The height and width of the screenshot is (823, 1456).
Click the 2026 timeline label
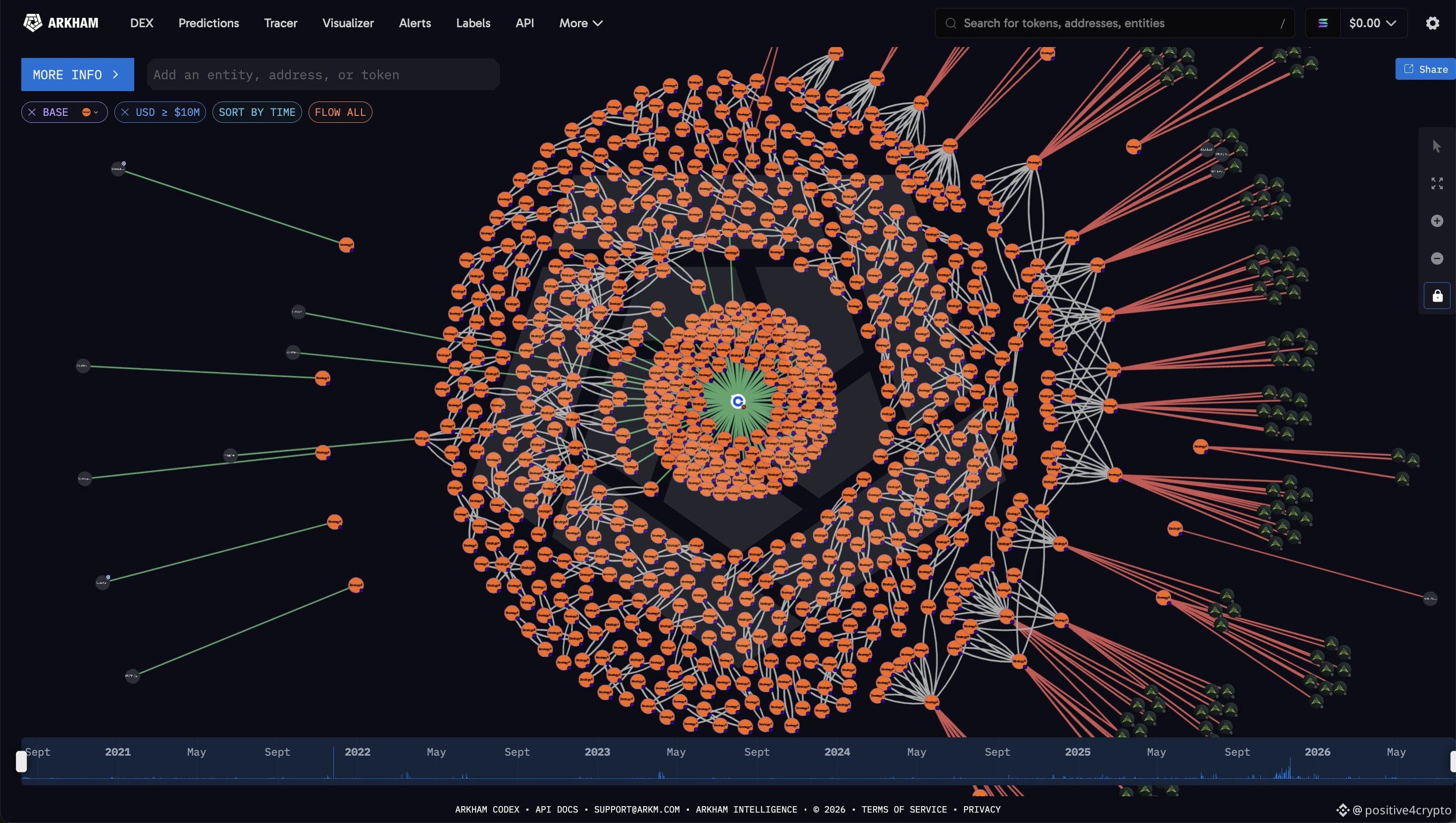(x=1317, y=752)
